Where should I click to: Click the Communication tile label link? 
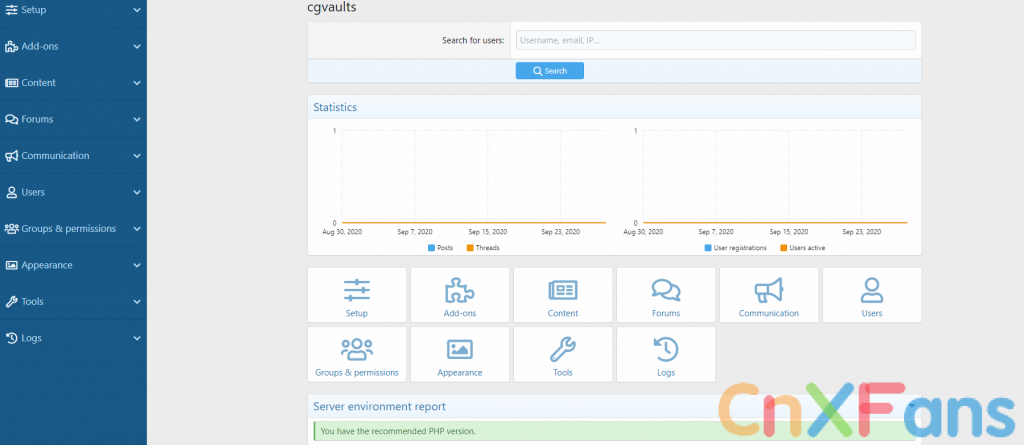click(769, 314)
